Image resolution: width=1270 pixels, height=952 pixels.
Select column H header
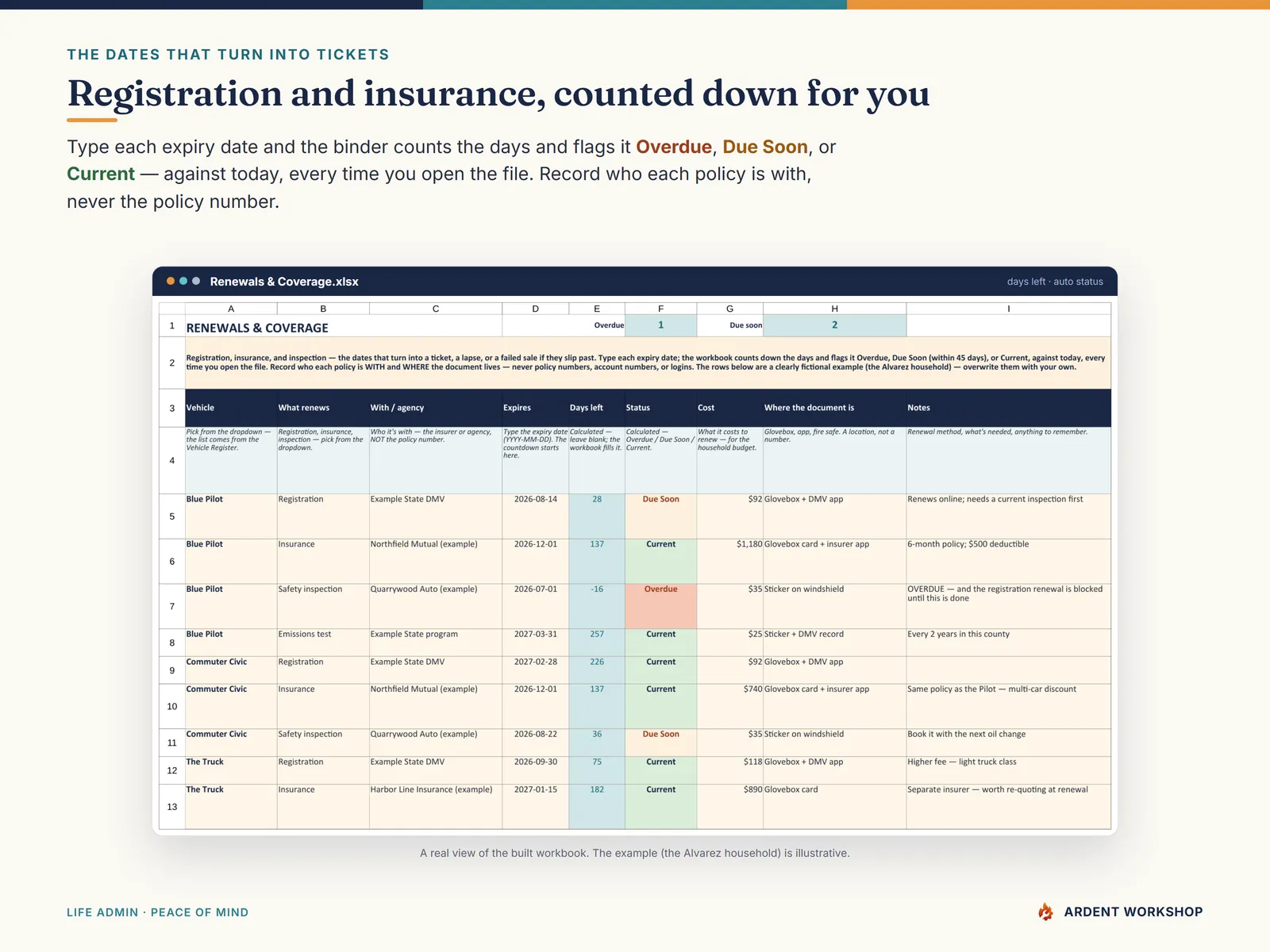click(x=834, y=309)
